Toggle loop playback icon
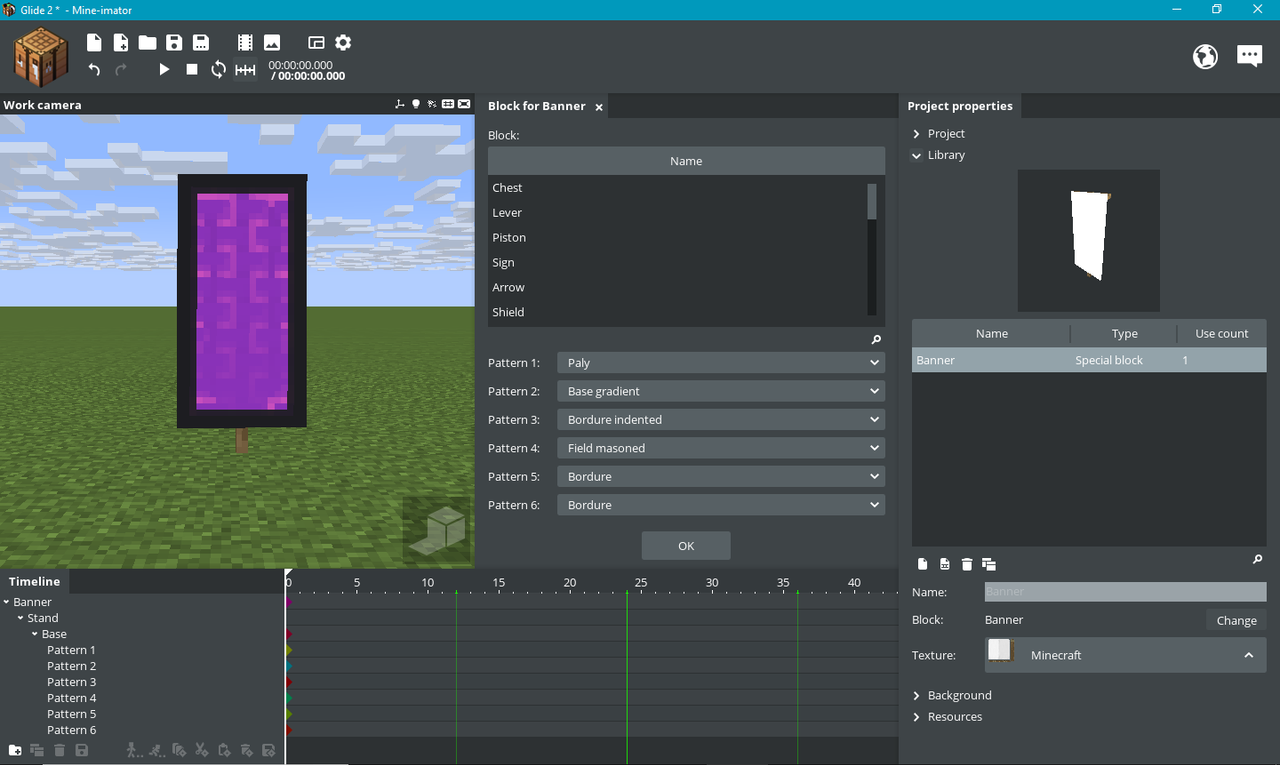This screenshot has height=765, width=1280. point(218,69)
